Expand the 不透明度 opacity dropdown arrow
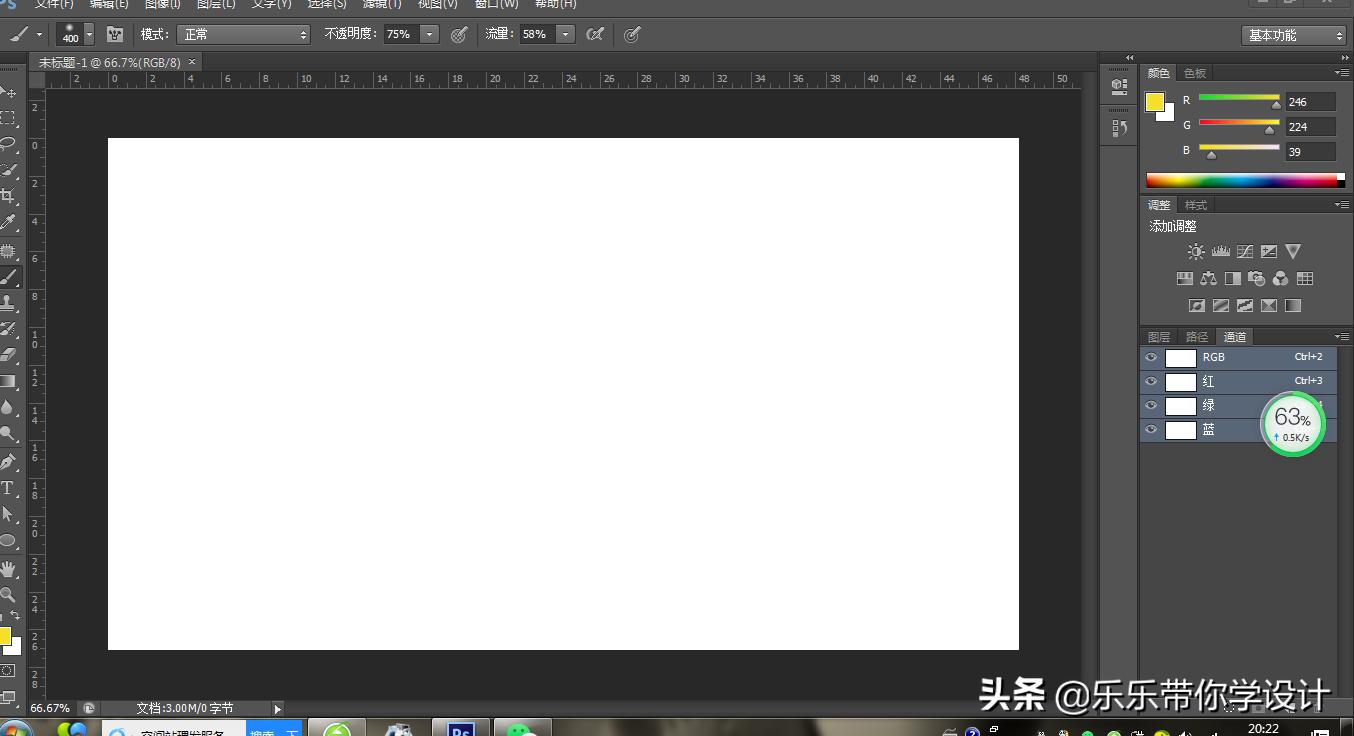This screenshot has height=736, width=1354. (429, 33)
